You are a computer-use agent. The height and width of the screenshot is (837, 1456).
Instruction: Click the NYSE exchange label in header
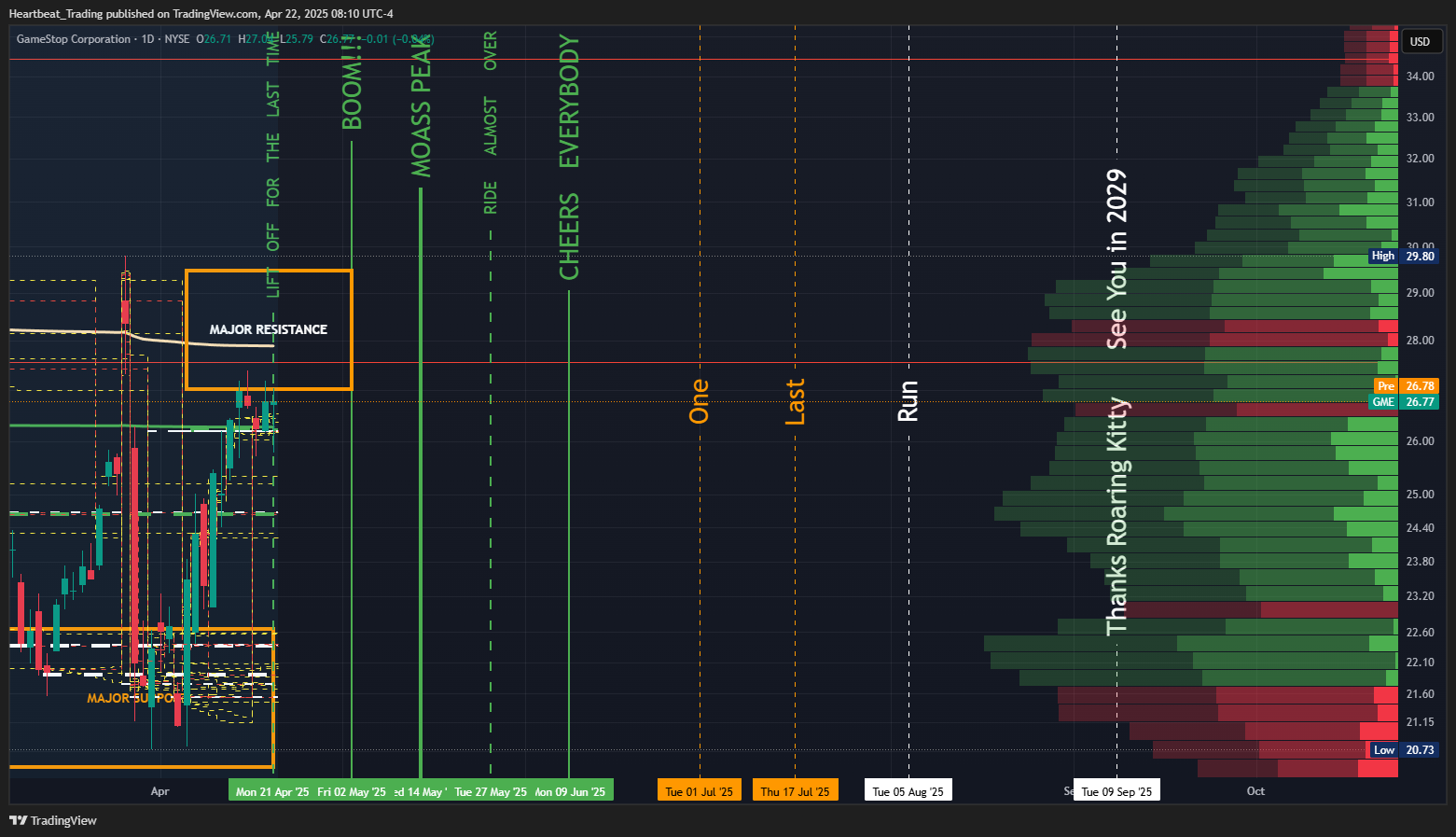(176, 39)
